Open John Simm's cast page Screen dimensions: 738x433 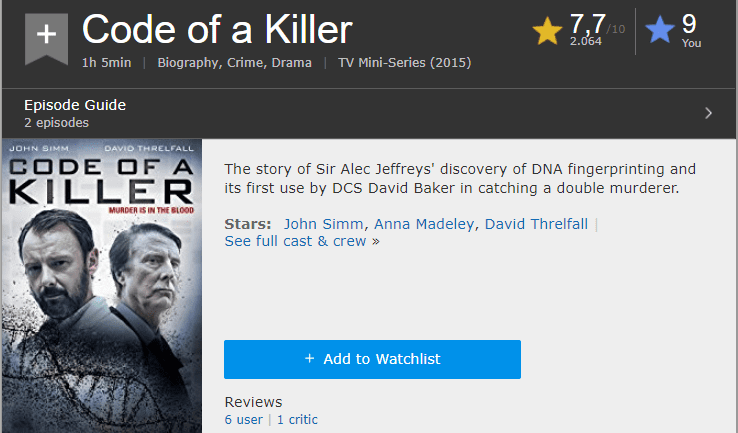tap(325, 224)
